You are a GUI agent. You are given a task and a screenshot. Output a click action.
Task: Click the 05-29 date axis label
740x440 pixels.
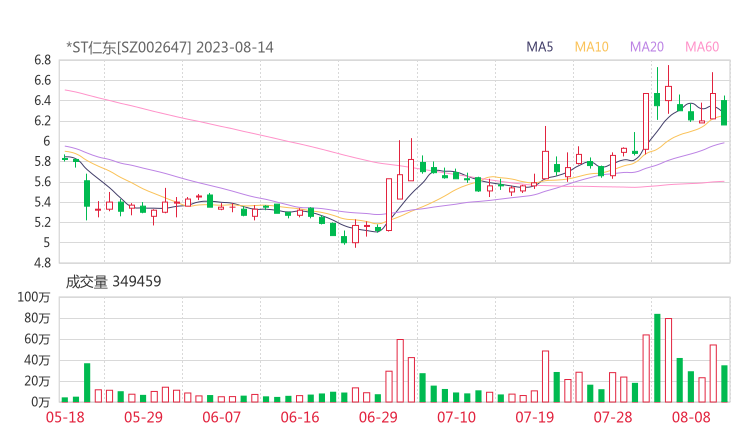click(x=143, y=417)
